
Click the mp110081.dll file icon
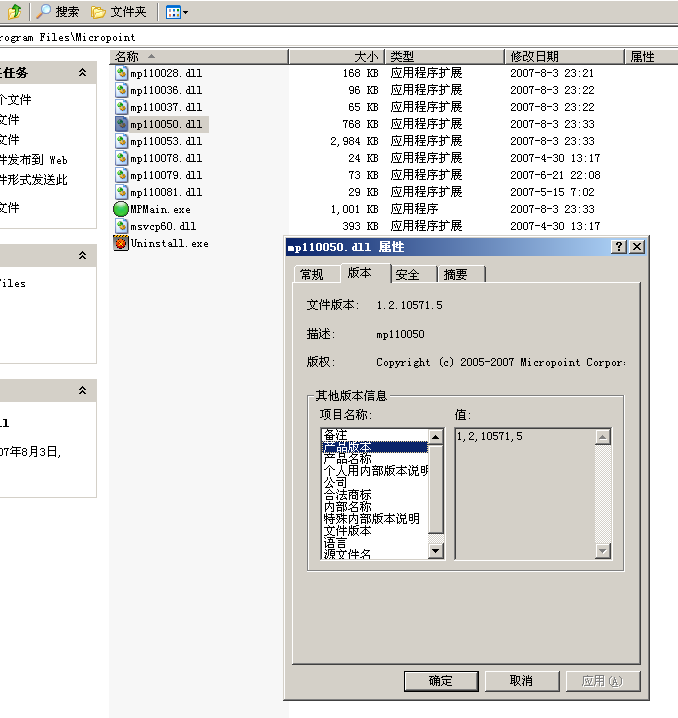coord(121,192)
